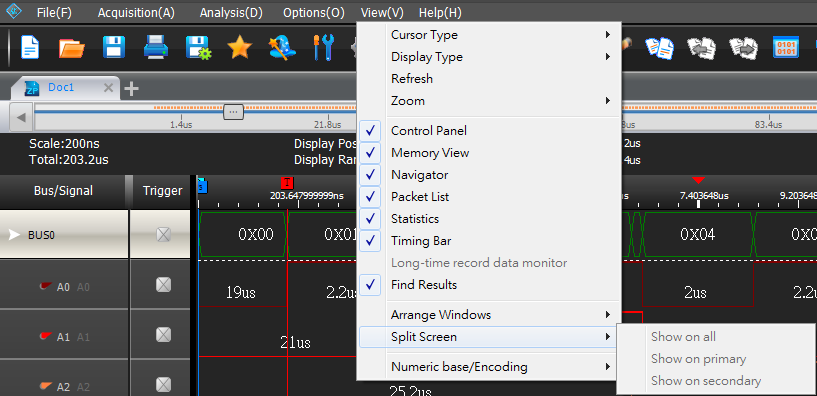Image resolution: width=817 pixels, height=396 pixels.
Task: Save using the blue floppy disk icon
Action: tap(114, 47)
